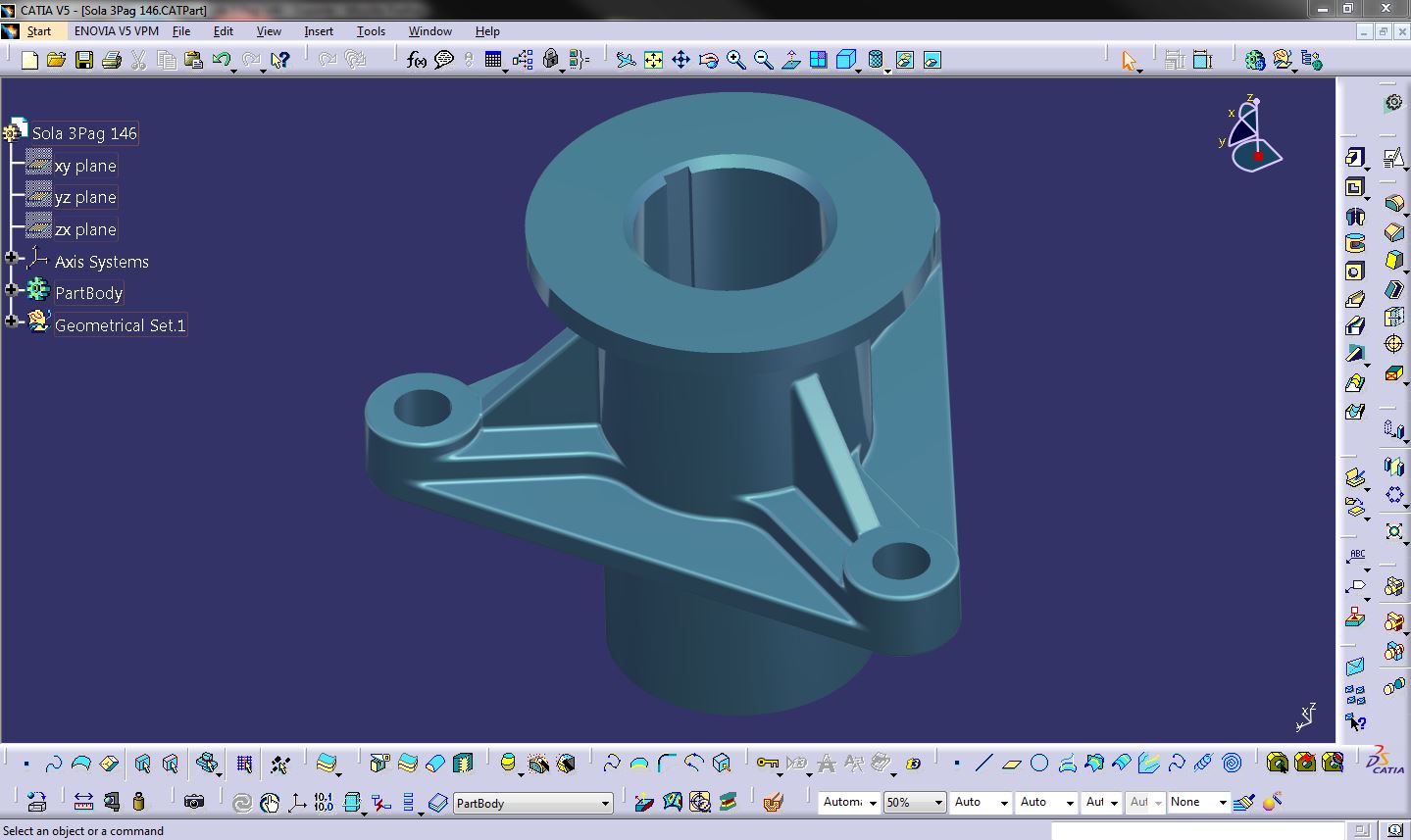1411x840 pixels.
Task: Open the Automatic color dropdown
Action: [x=873, y=803]
